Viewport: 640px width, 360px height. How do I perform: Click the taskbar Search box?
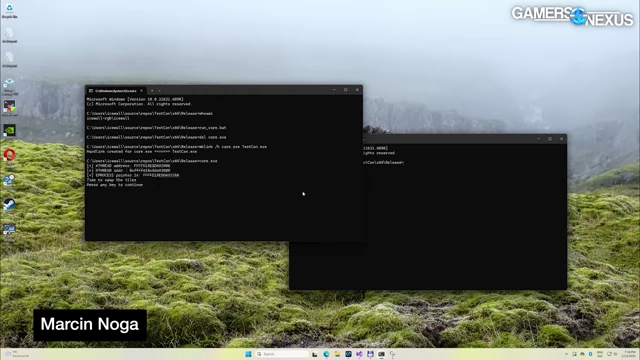(x=282, y=354)
